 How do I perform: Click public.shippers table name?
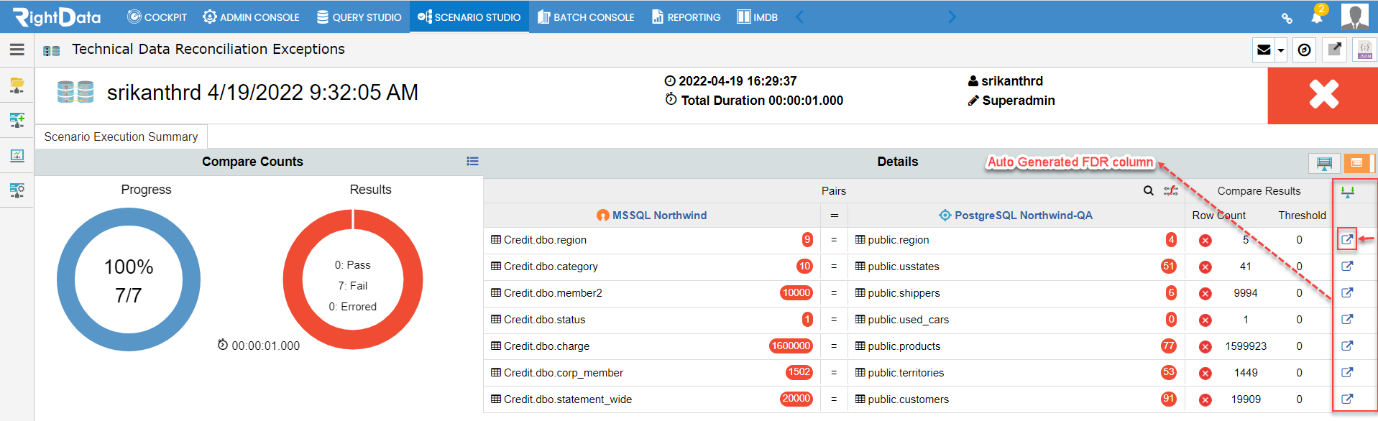pyautogui.click(x=904, y=293)
